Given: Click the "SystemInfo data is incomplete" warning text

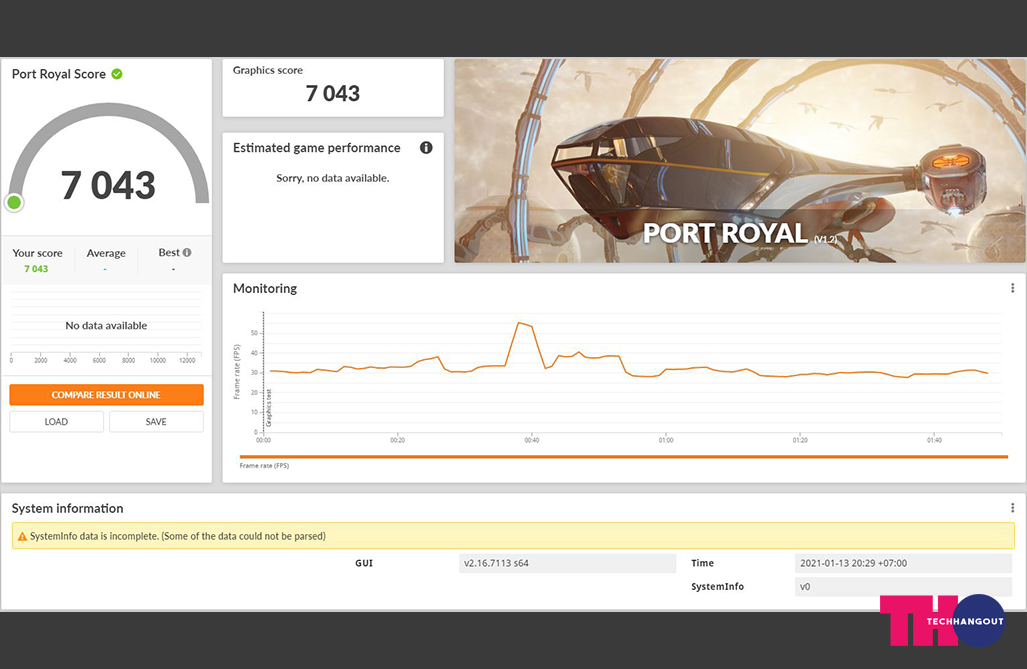Looking at the screenshot, I should [x=177, y=536].
